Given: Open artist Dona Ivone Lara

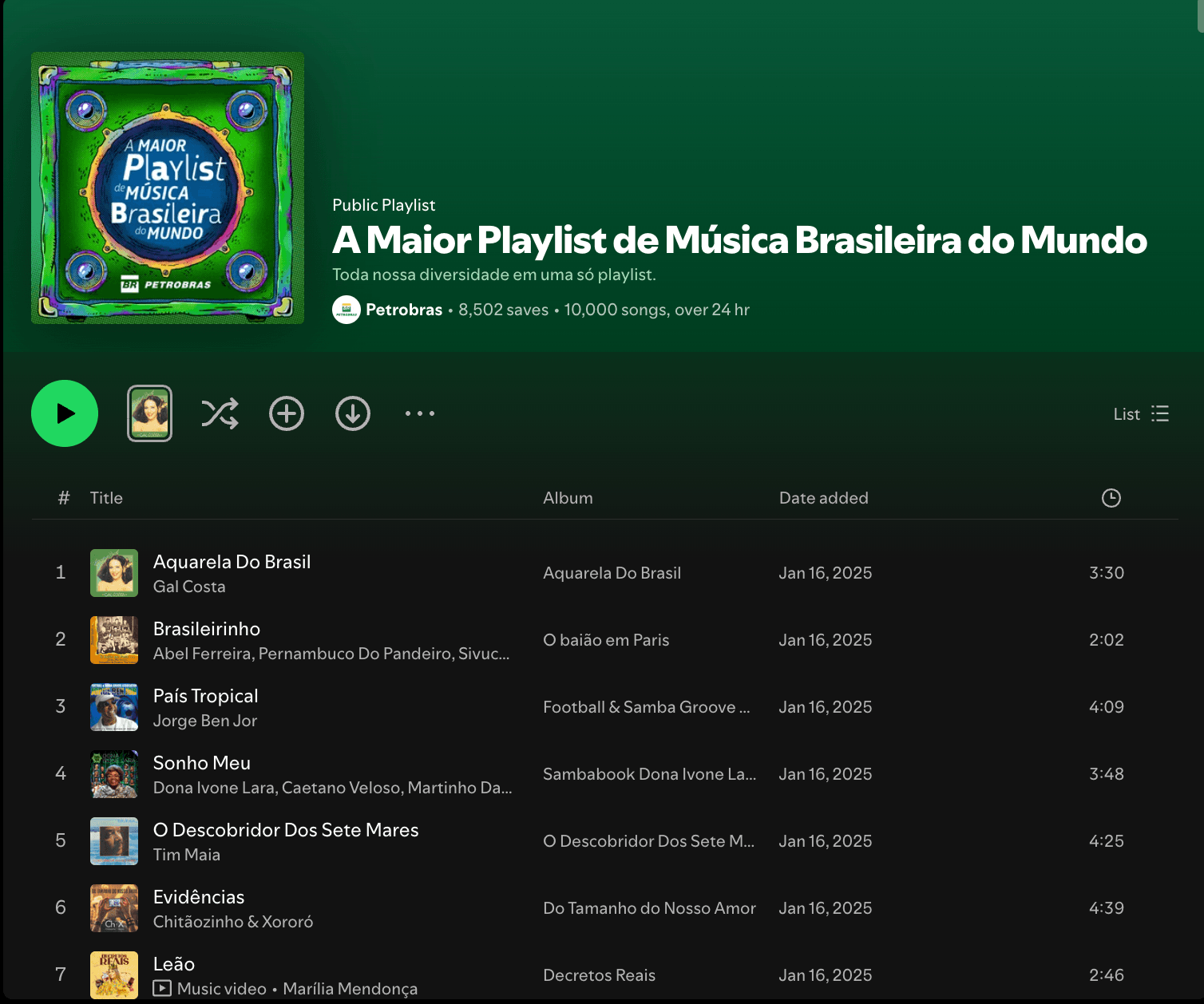Looking at the screenshot, I should [x=214, y=788].
